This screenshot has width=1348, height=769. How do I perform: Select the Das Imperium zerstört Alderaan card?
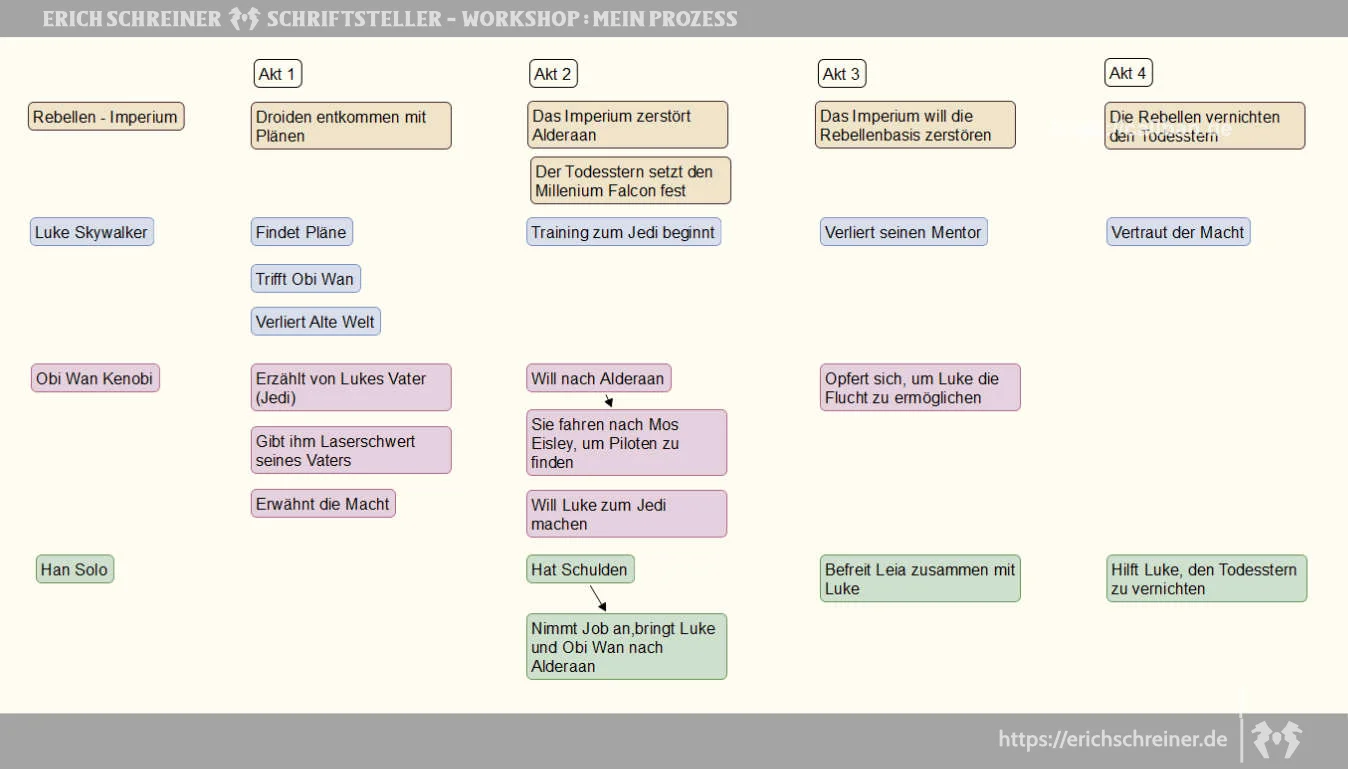pos(627,125)
